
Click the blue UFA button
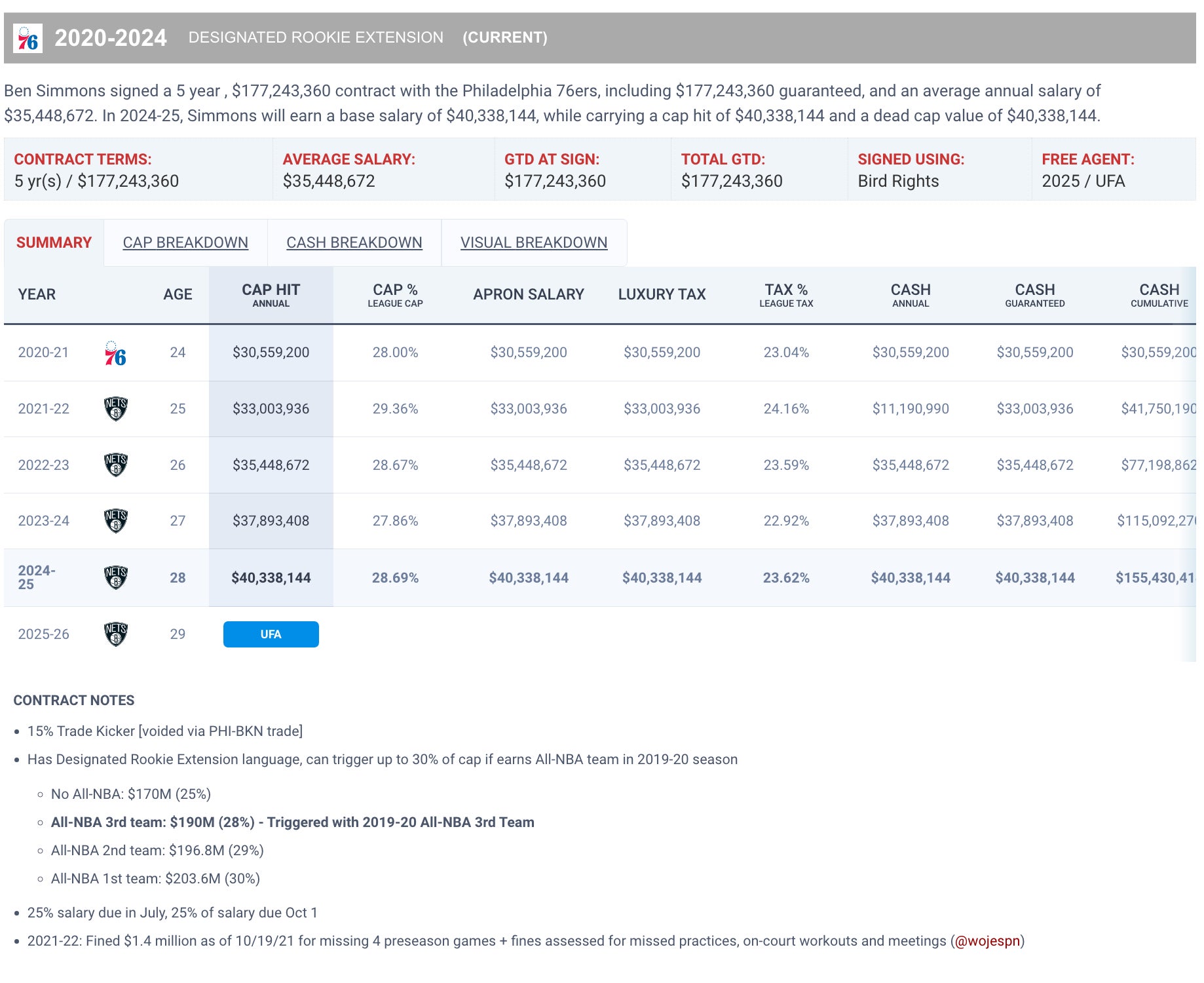coord(271,634)
